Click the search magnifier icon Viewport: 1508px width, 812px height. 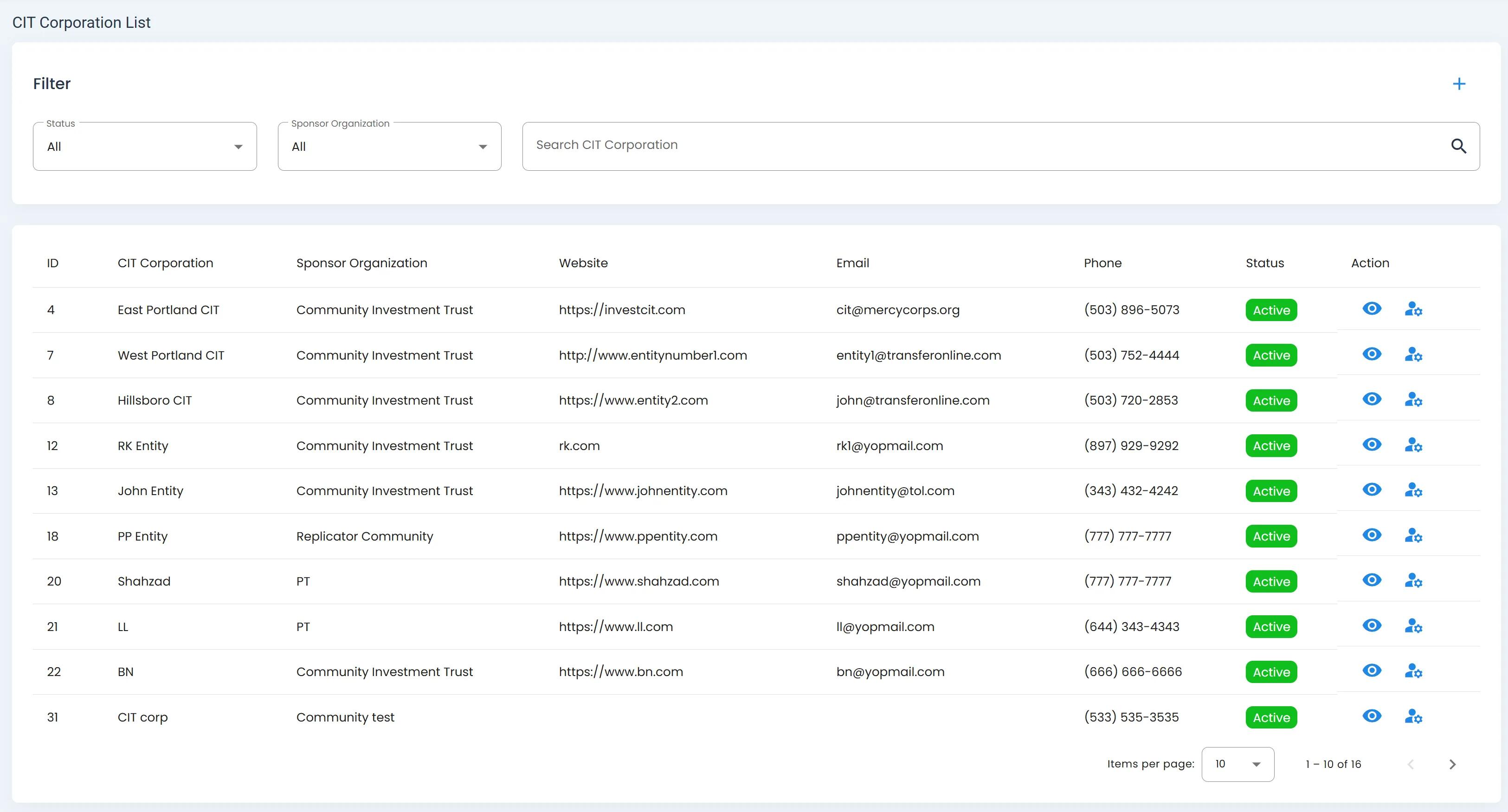click(1458, 146)
